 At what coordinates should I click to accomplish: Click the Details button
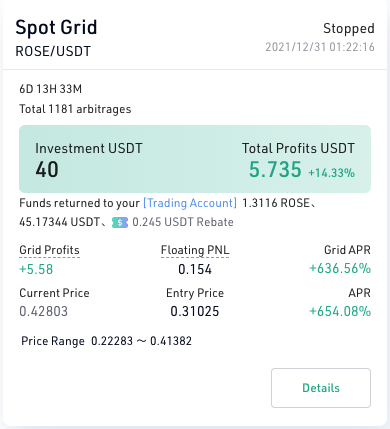[321, 388]
